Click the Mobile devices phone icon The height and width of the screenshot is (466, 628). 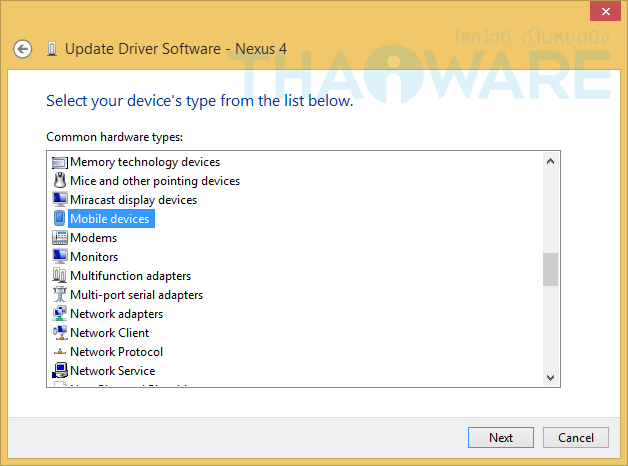click(59, 219)
